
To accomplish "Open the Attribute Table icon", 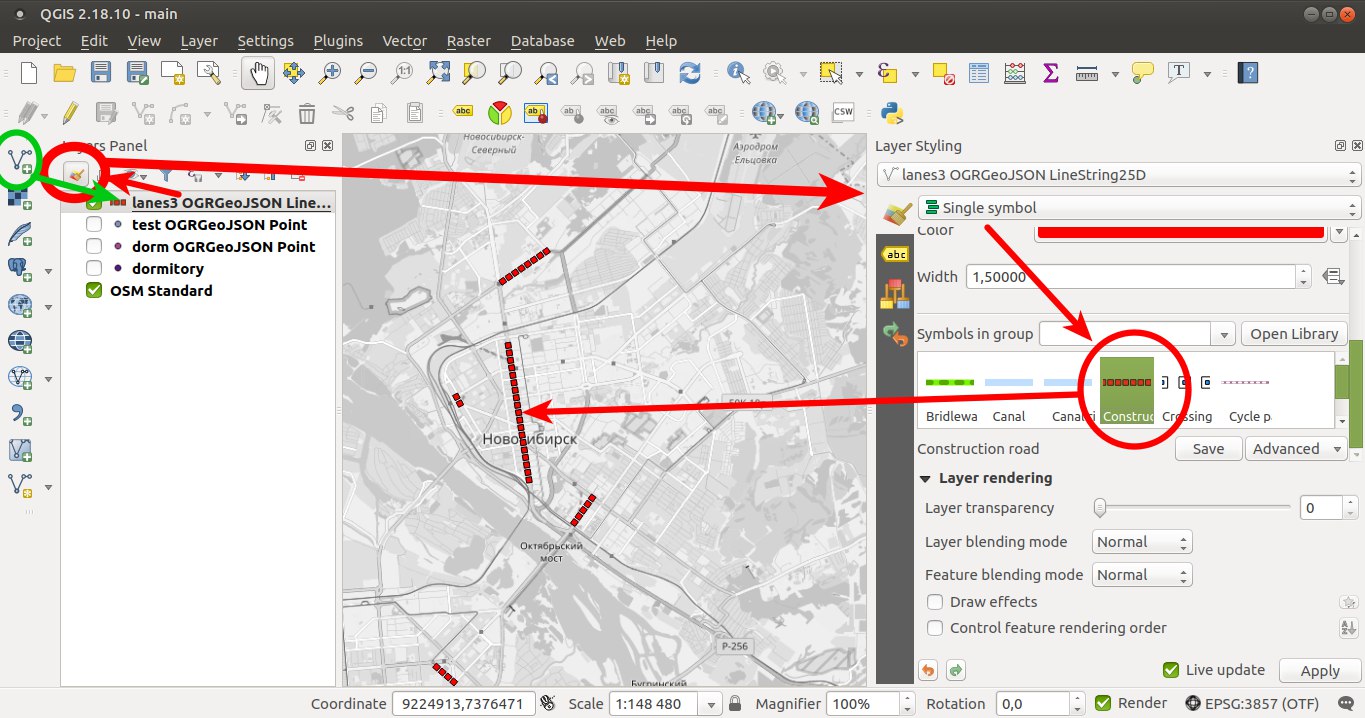I will pyautogui.click(x=978, y=72).
